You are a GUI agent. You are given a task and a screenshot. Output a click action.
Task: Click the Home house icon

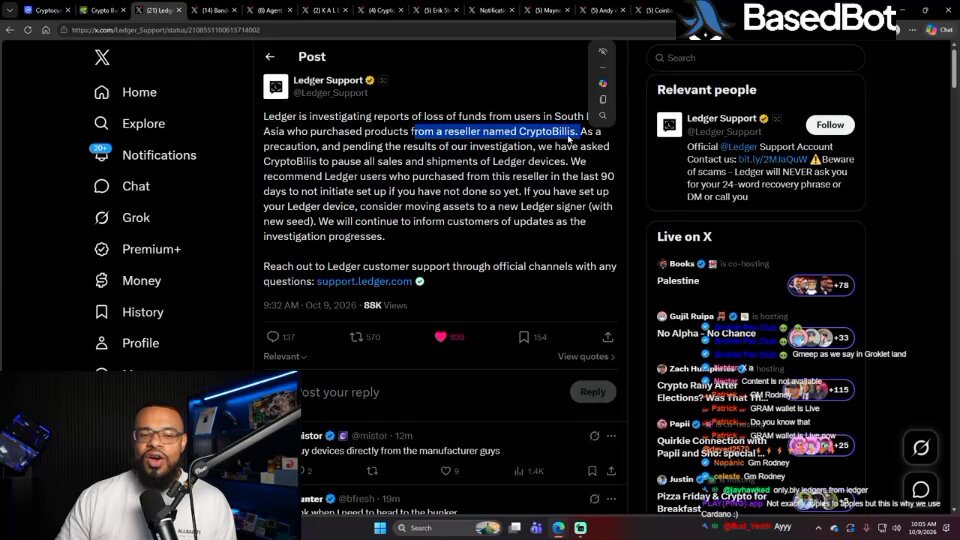[x=102, y=92]
